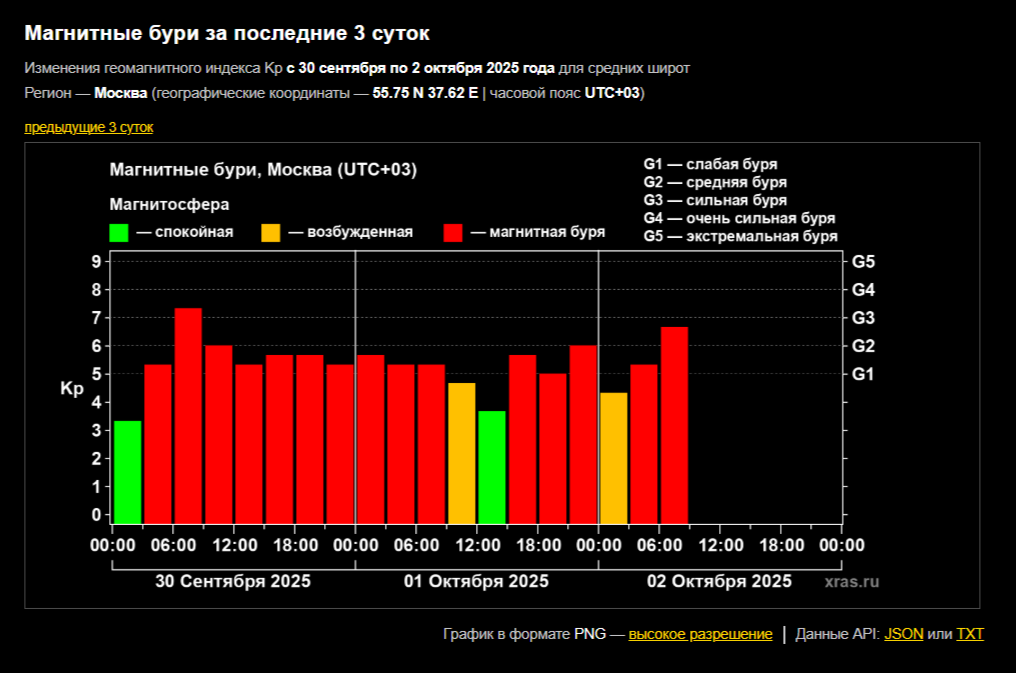The width and height of the screenshot is (1016, 673).
Task: Click the yellow bar on 02 October
Action: [614, 457]
